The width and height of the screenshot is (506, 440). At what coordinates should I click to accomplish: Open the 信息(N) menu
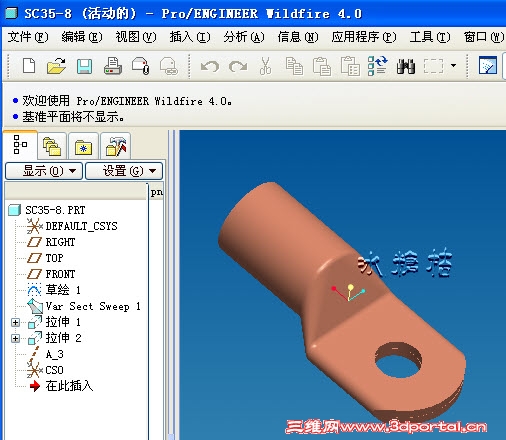coord(298,37)
